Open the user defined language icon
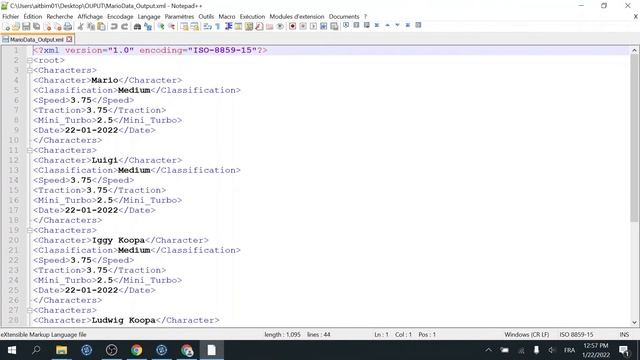Viewport: 640px width, 360px height. tap(238, 27)
